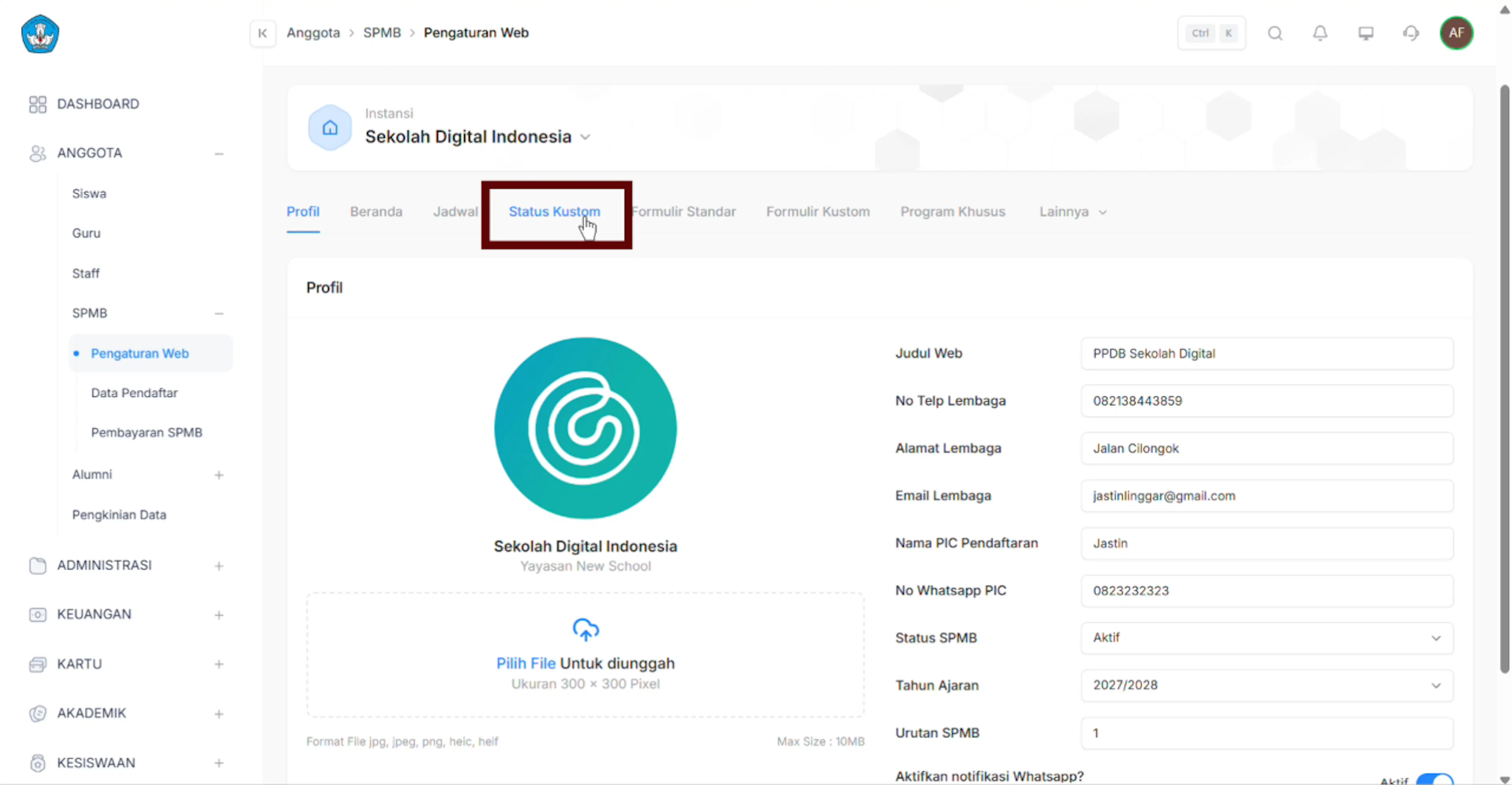
Task: Click the Ctrl K shortcut box
Action: (x=1212, y=33)
